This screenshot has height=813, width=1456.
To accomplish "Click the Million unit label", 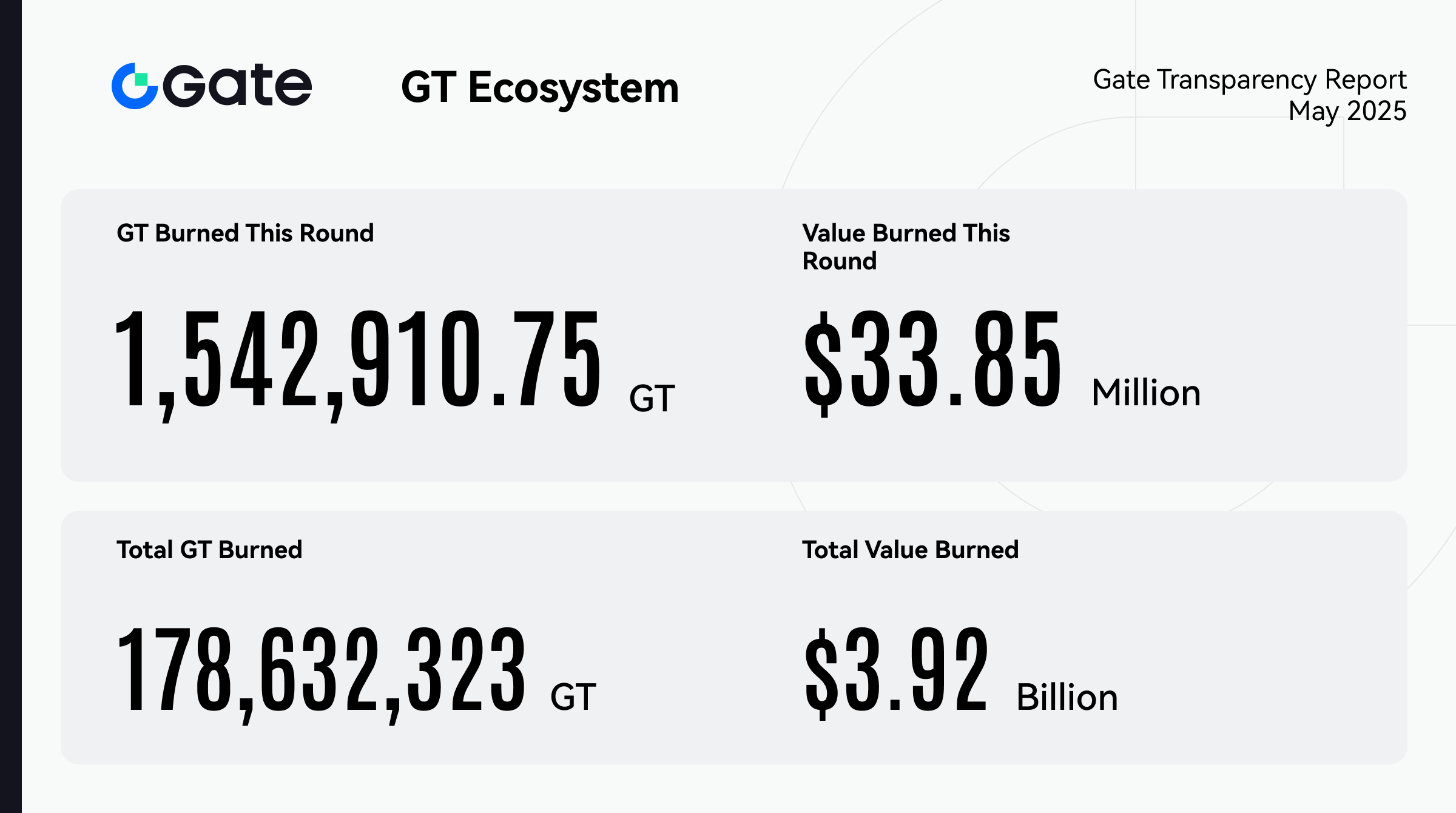I will [1146, 393].
